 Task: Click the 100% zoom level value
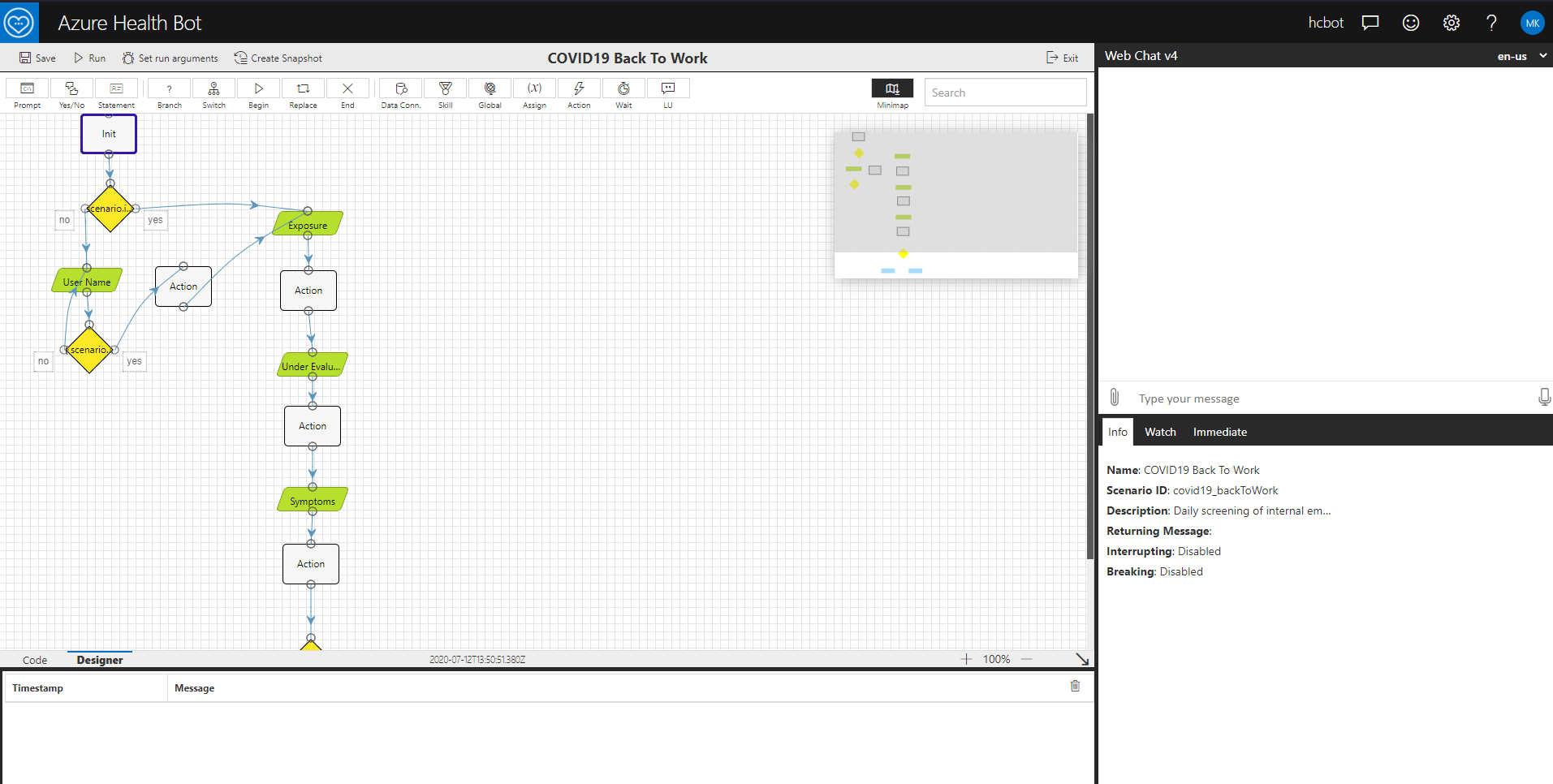coord(996,659)
